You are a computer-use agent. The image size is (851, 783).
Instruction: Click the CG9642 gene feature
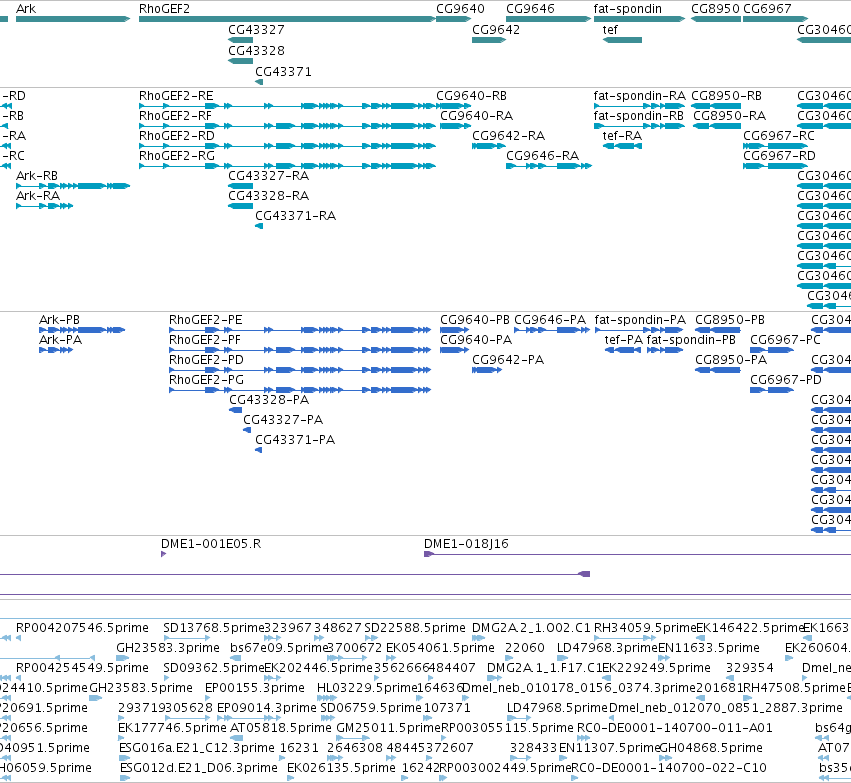(489, 40)
